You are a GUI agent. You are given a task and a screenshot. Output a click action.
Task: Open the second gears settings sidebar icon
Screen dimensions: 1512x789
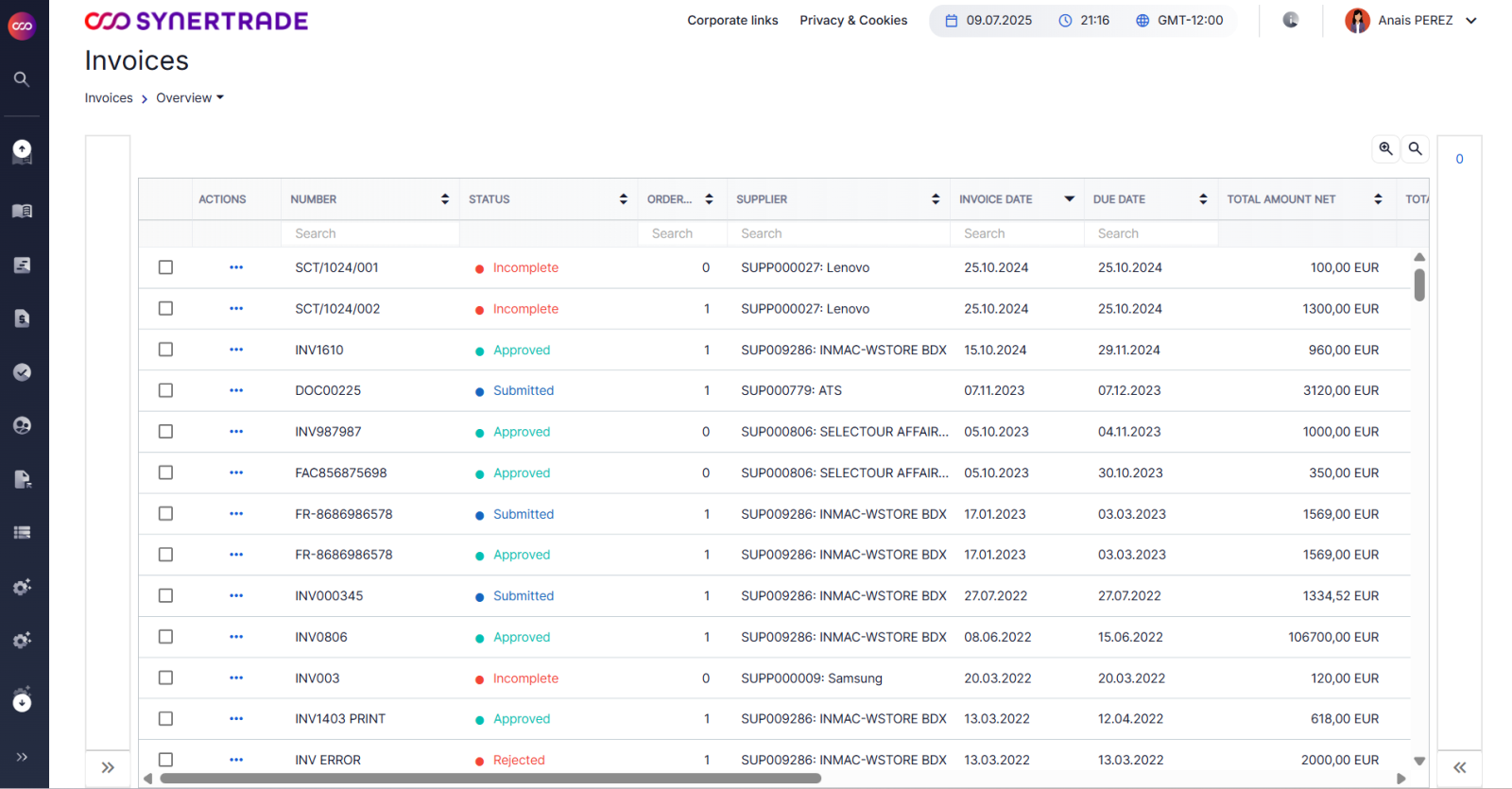pyautogui.click(x=22, y=641)
